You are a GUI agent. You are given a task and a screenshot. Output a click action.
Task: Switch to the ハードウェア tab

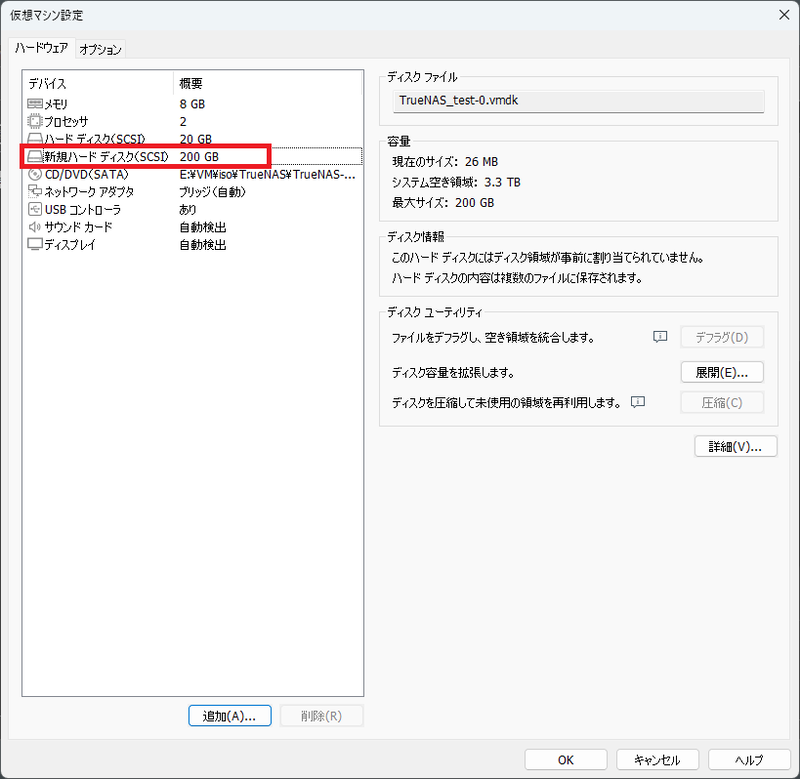[x=41, y=48]
